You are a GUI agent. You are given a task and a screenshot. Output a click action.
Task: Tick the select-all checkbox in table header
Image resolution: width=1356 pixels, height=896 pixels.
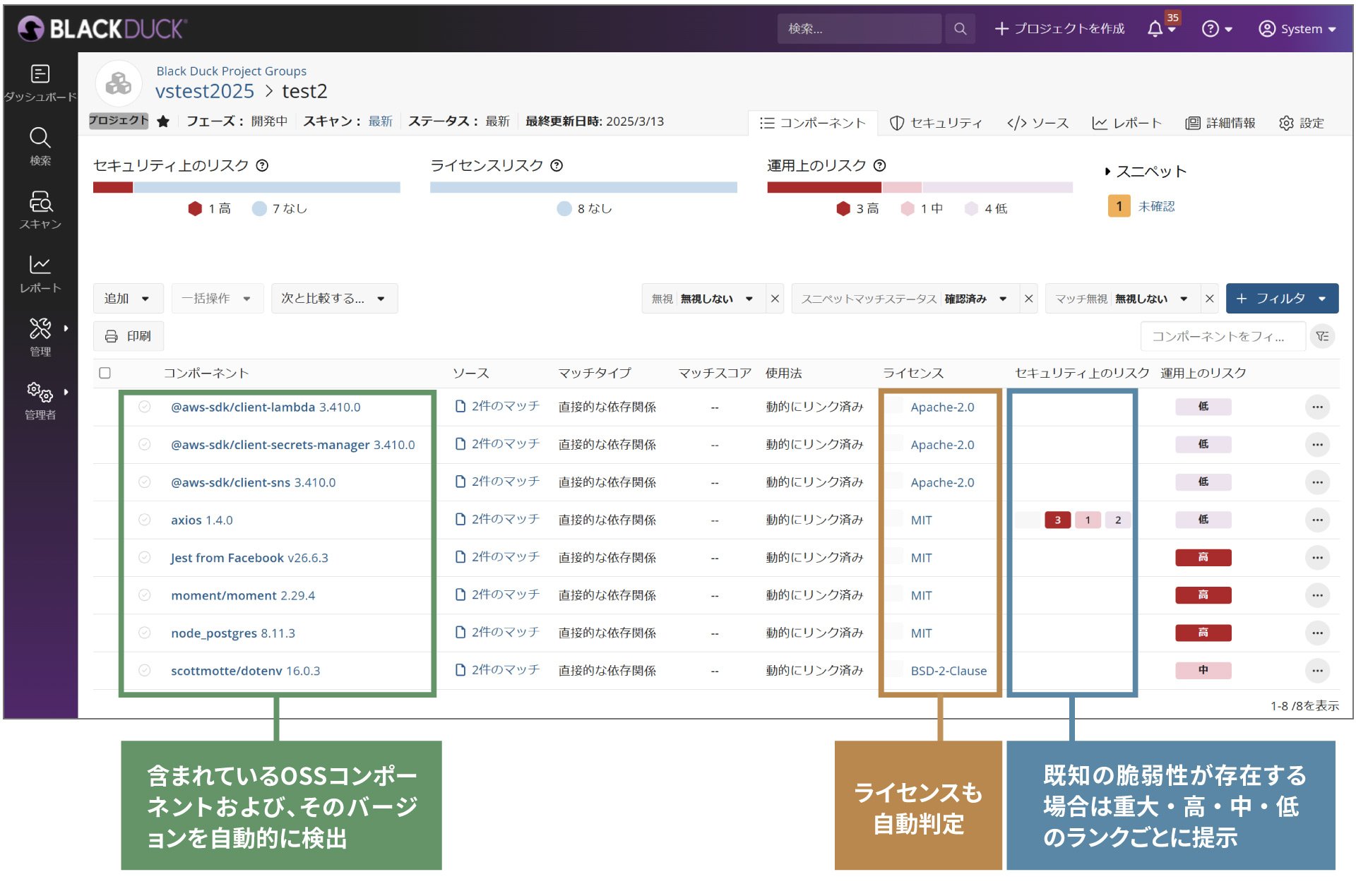[105, 373]
